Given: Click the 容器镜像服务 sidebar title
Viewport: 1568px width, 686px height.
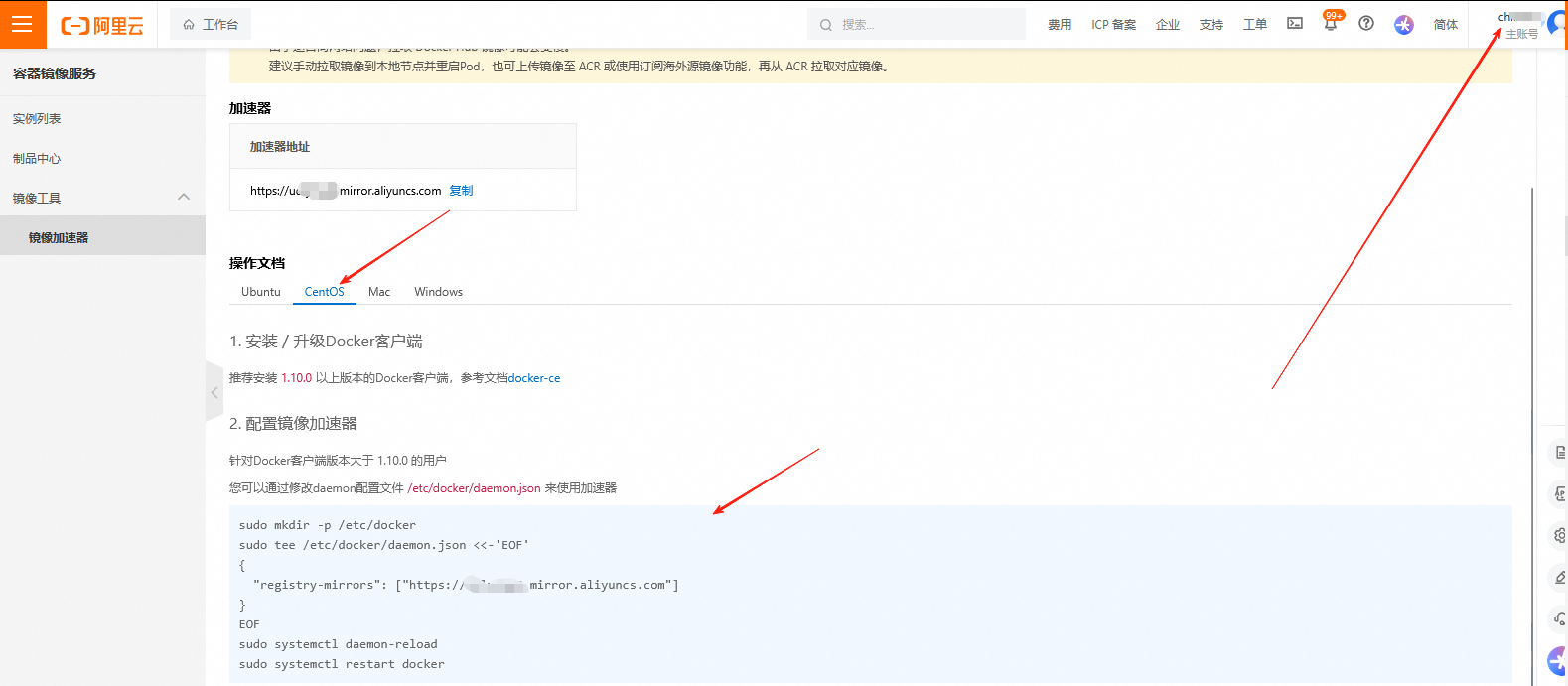Looking at the screenshot, I should (x=55, y=73).
